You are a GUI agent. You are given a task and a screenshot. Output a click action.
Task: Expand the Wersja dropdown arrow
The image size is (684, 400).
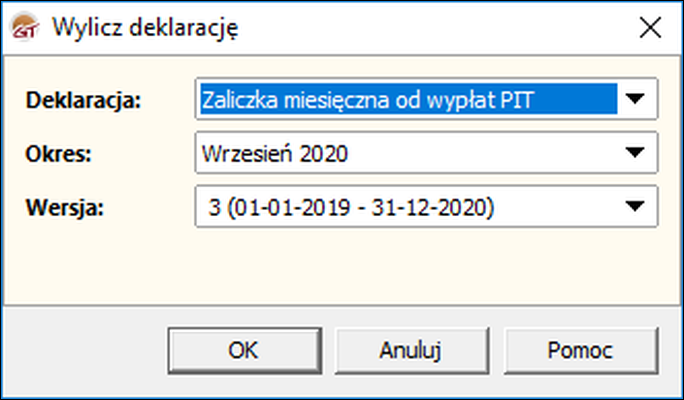[x=636, y=207]
